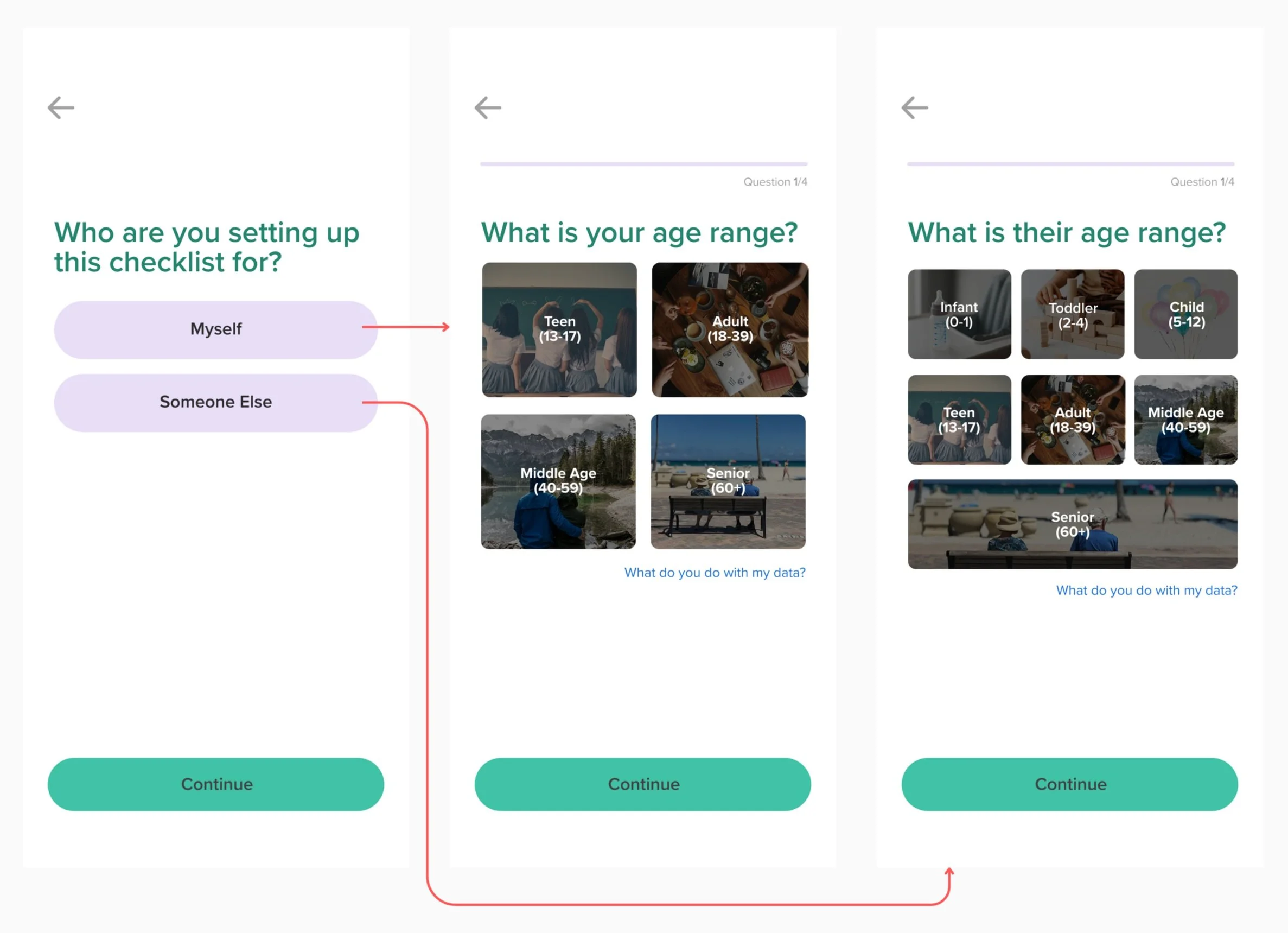Select the Myself option
The height and width of the screenshot is (933, 1288).
pyautogui.click(x=216, y=329)
